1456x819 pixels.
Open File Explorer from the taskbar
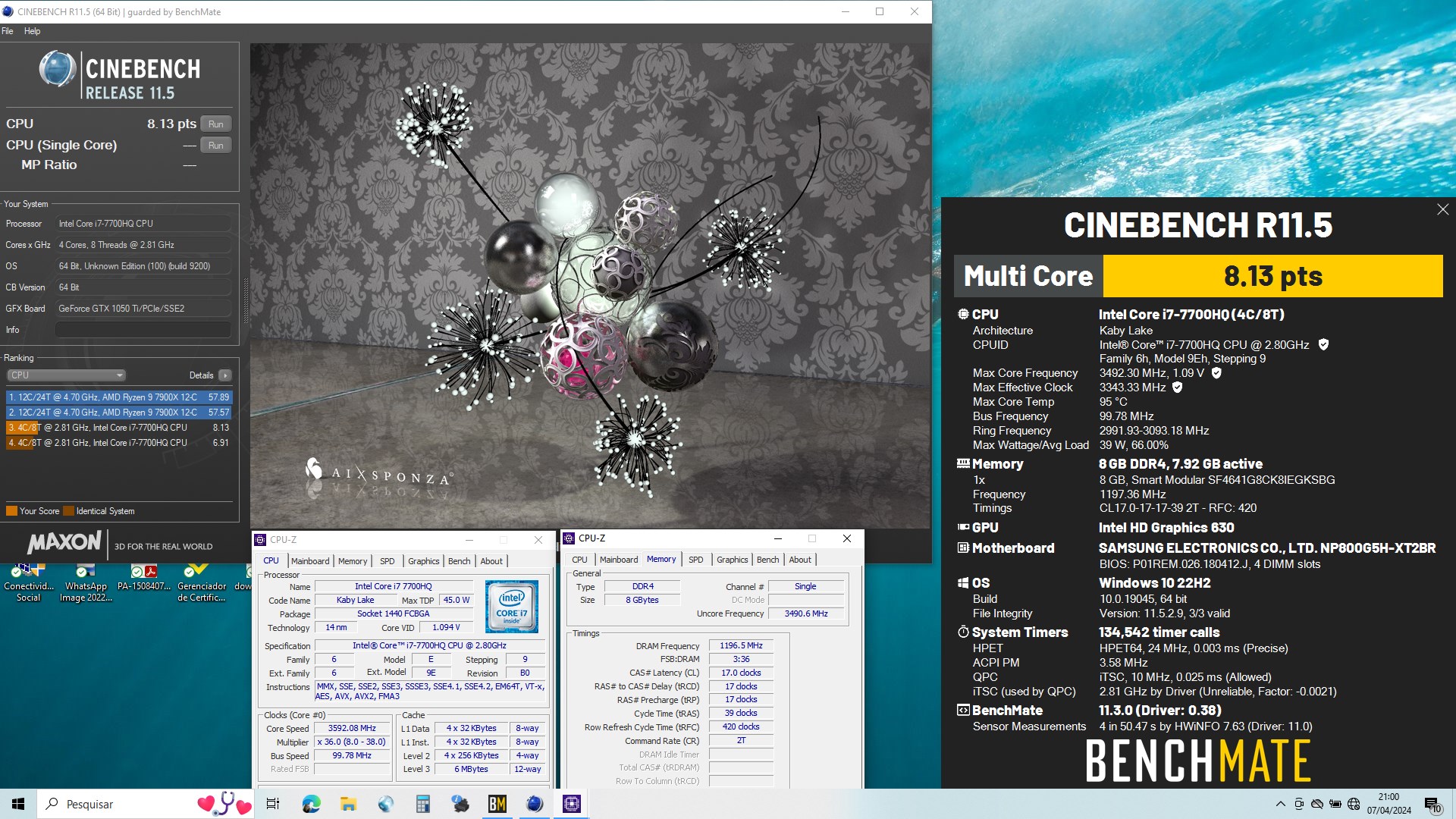pyautogui.click(x=348, y=804)
